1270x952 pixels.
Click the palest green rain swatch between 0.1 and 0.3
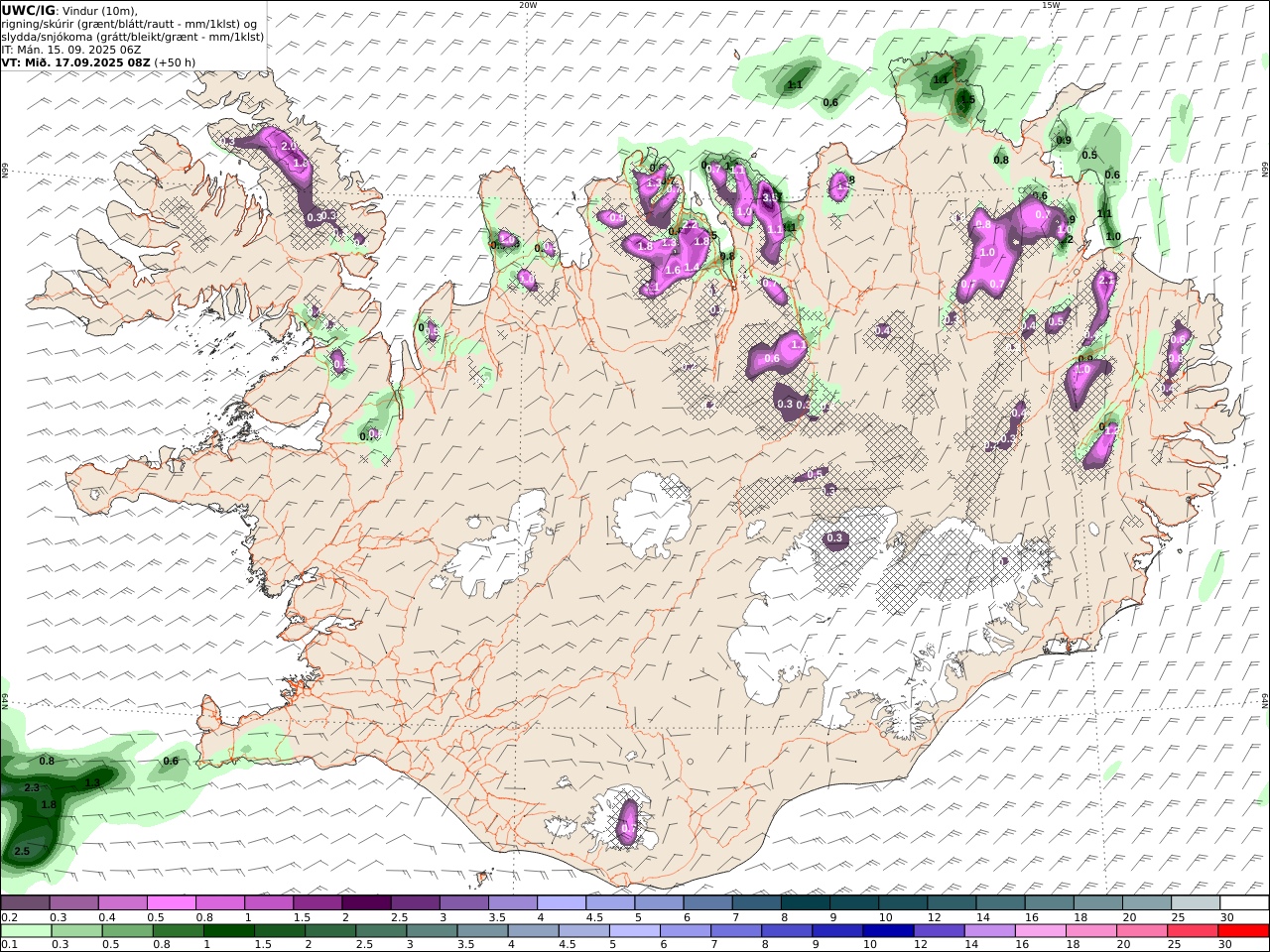(x=26, y=930)
